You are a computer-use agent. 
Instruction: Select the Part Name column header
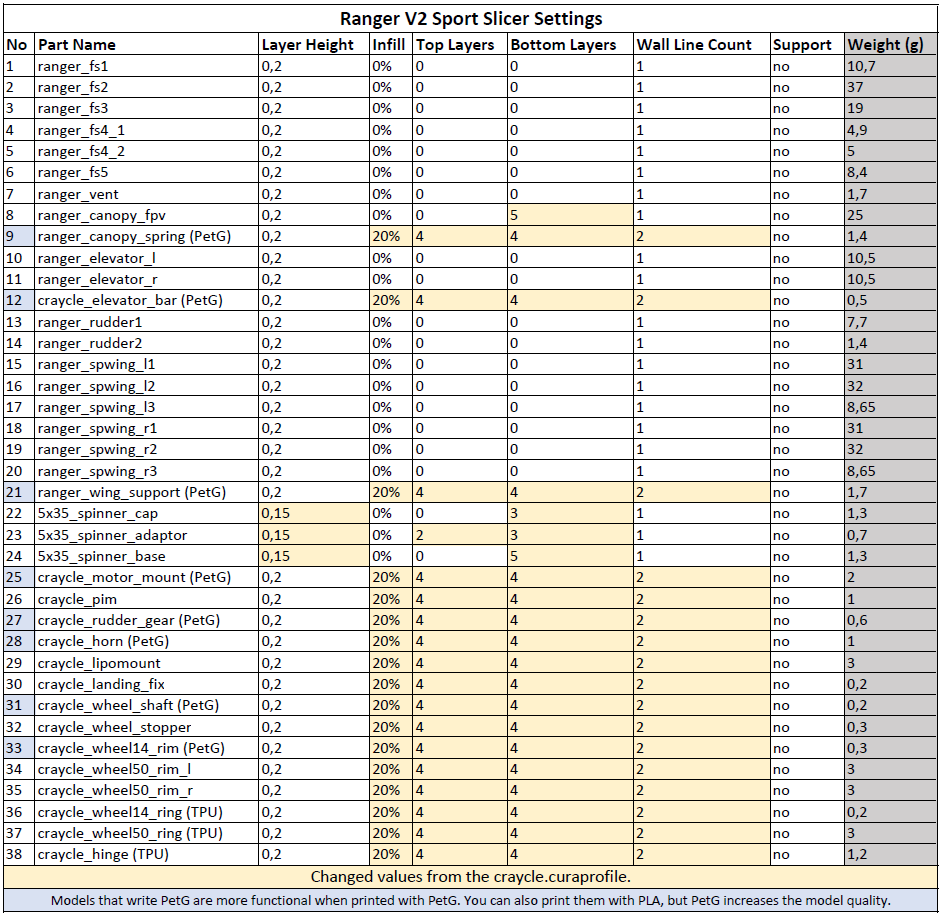point(77,45)
